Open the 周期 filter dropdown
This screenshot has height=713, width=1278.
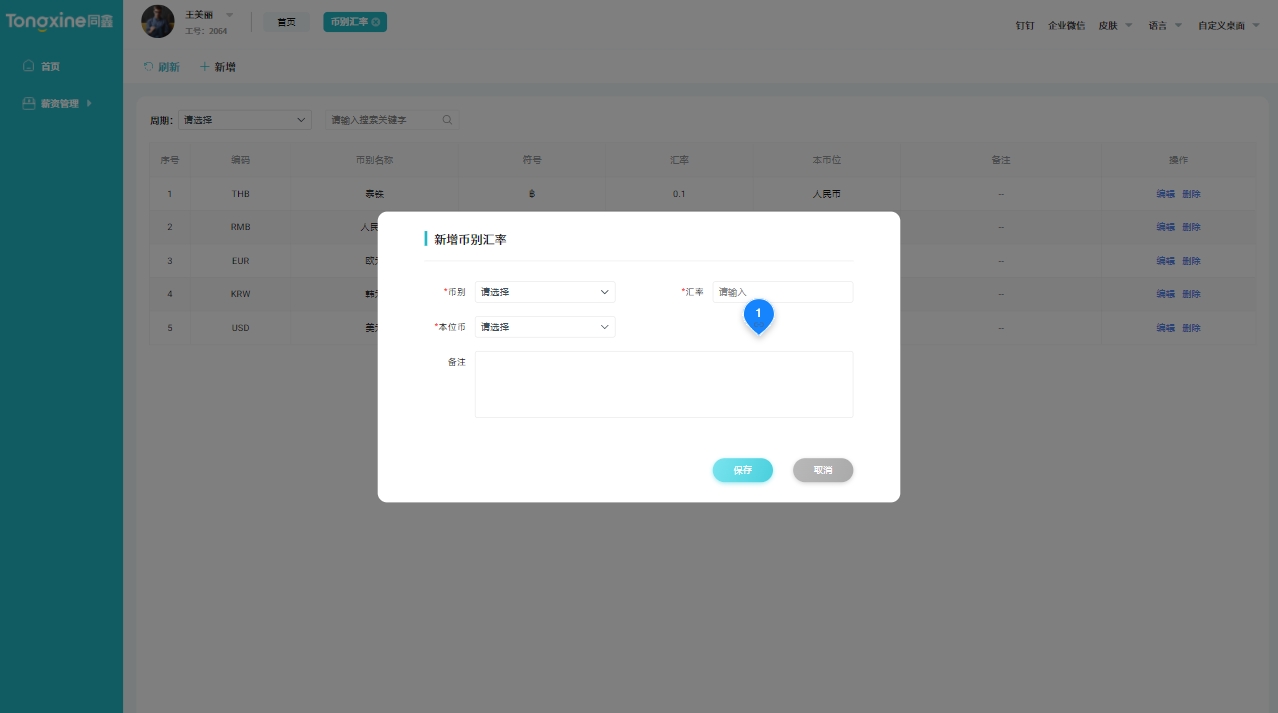(245, 120)
